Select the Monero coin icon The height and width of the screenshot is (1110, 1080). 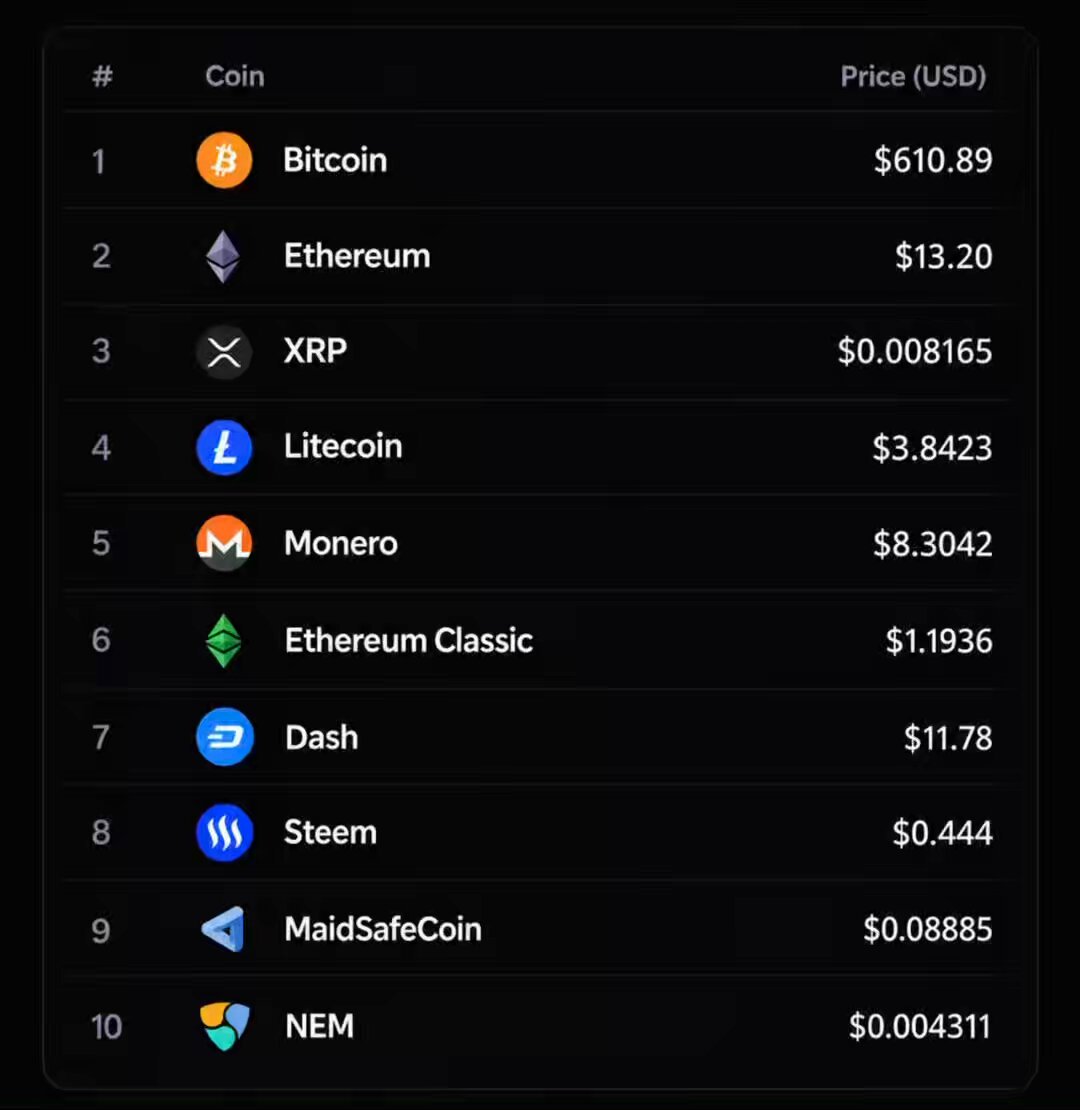point(224,543)
